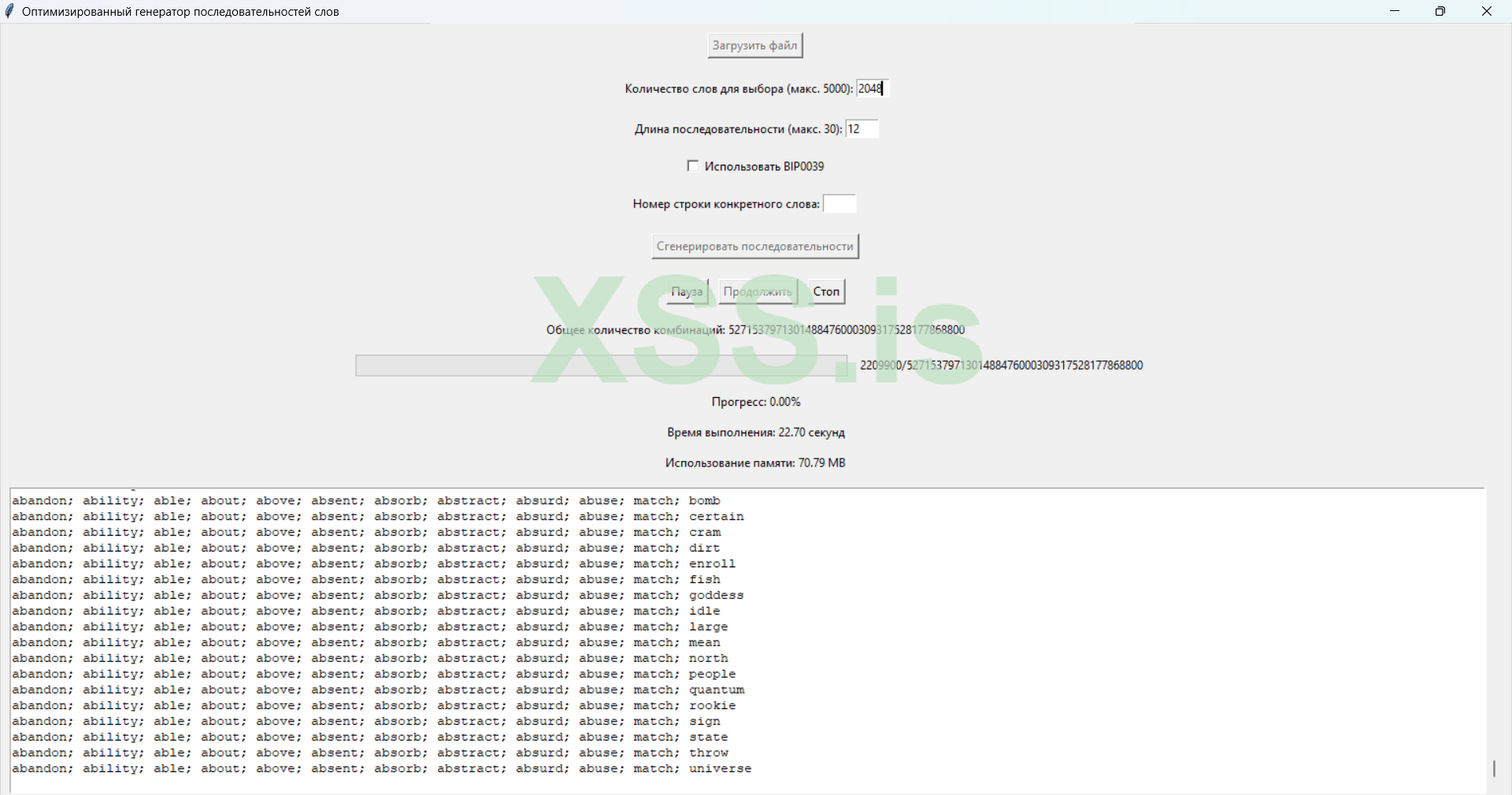Viewport: 1512px width, 795px height.
Task: Click the Время выполнения: 22.70 секунд text
Action: 756,433
